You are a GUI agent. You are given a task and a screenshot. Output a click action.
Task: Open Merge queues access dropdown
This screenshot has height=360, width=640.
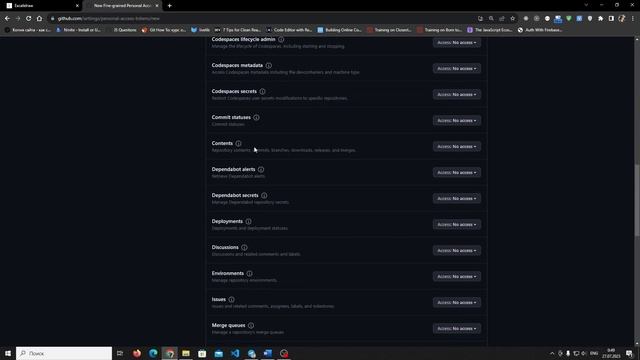457,329
